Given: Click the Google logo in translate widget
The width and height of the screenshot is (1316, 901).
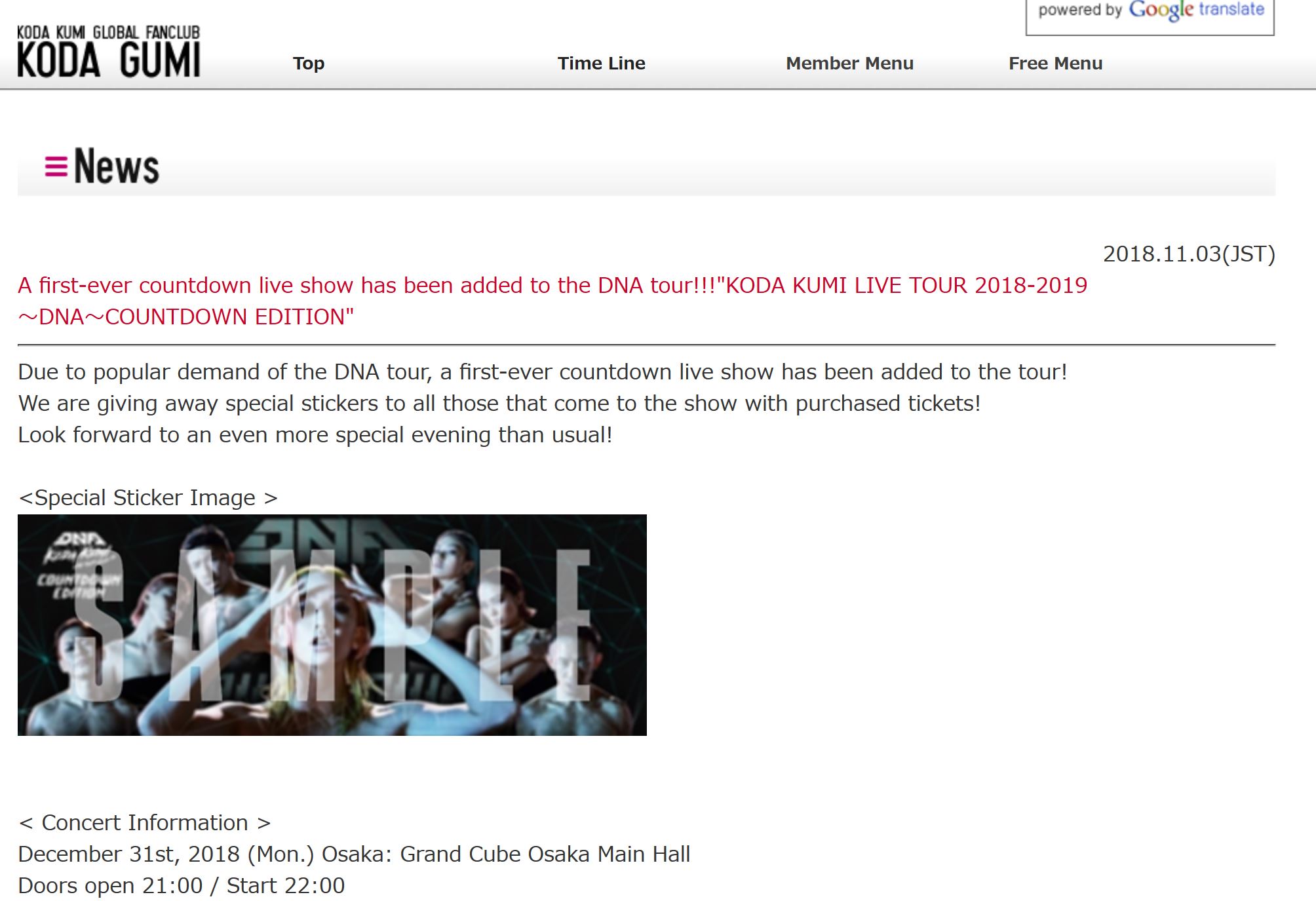Looking at the screenshot, I should 1161,10.
